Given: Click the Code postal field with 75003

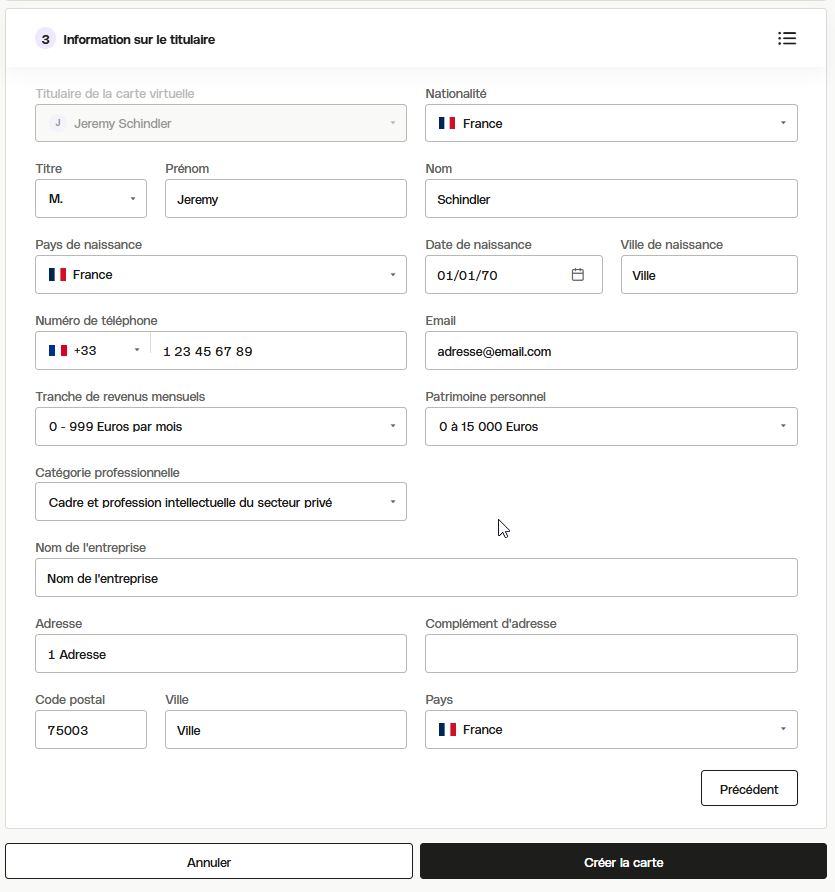Looking at the screenshot, I should point(91,729).
